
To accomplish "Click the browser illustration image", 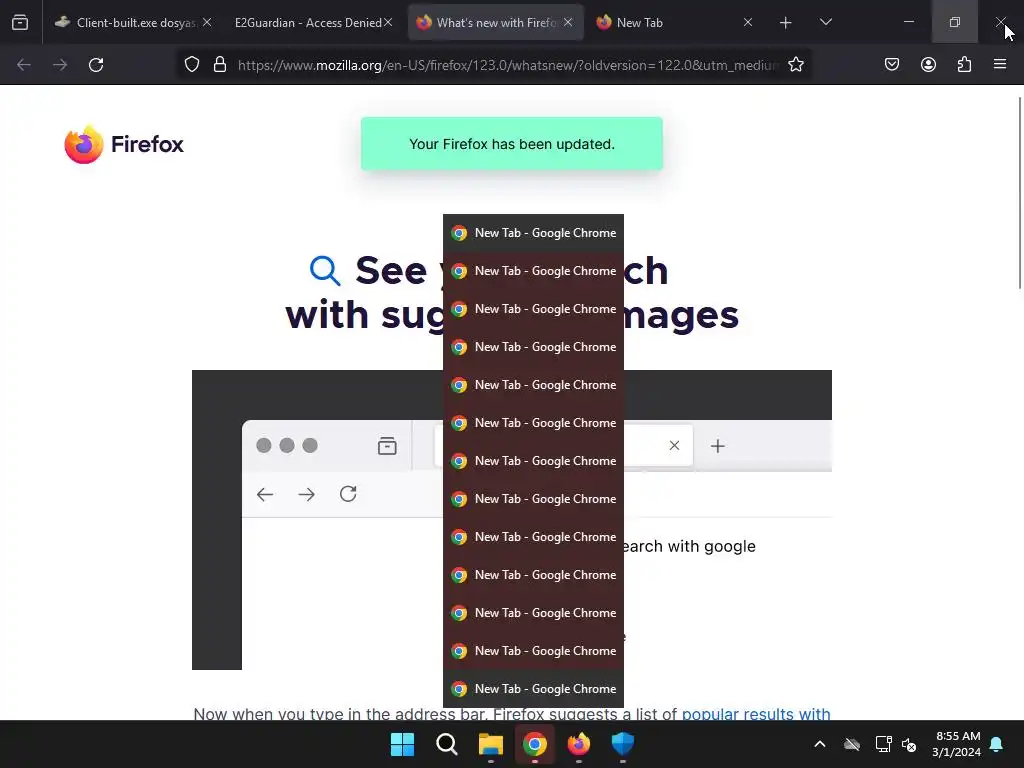I will tap(511, 520).
